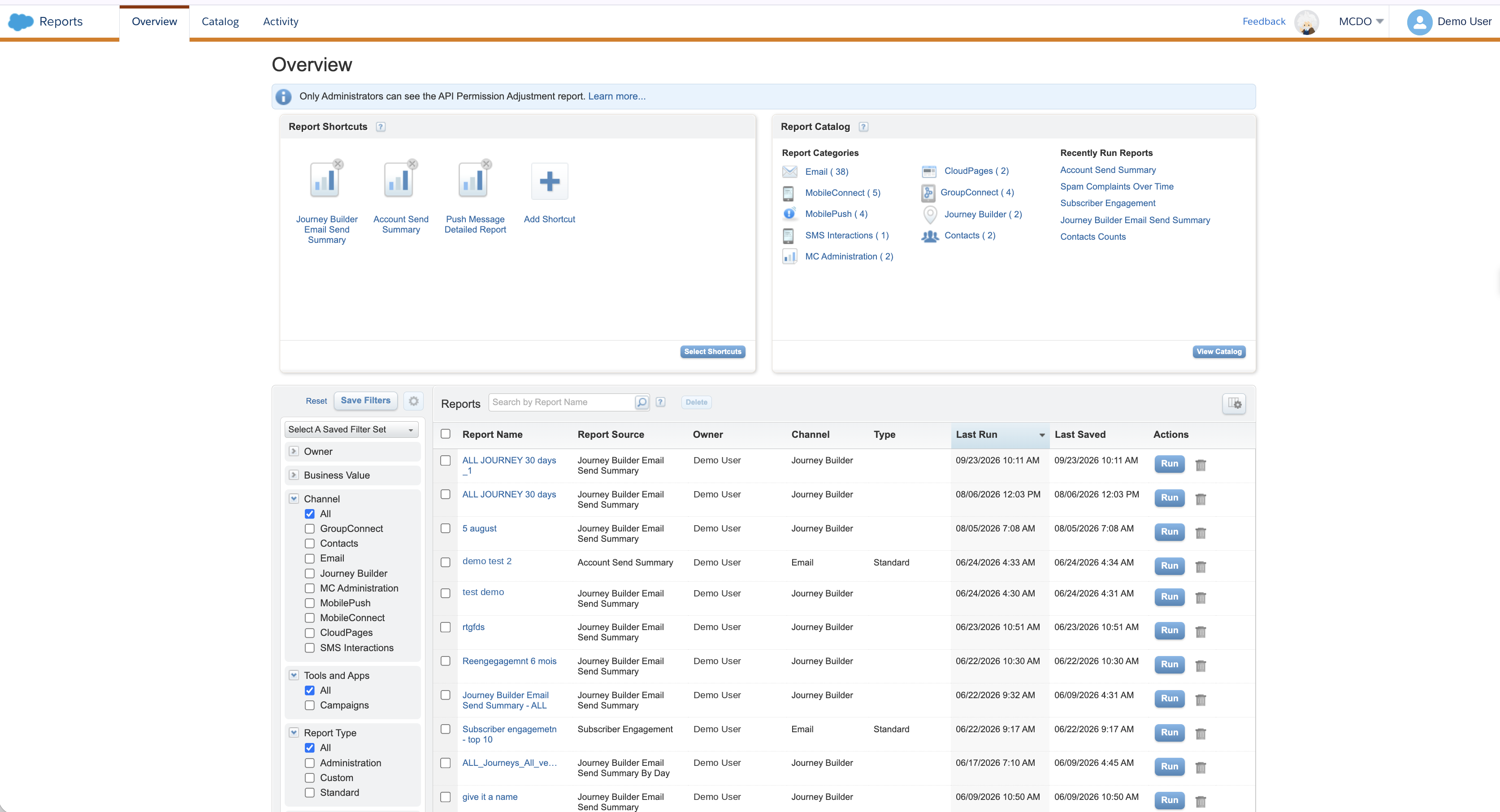Click the Save Filters button
Screen dimensions: 1500x812
[x=366, y=401]
